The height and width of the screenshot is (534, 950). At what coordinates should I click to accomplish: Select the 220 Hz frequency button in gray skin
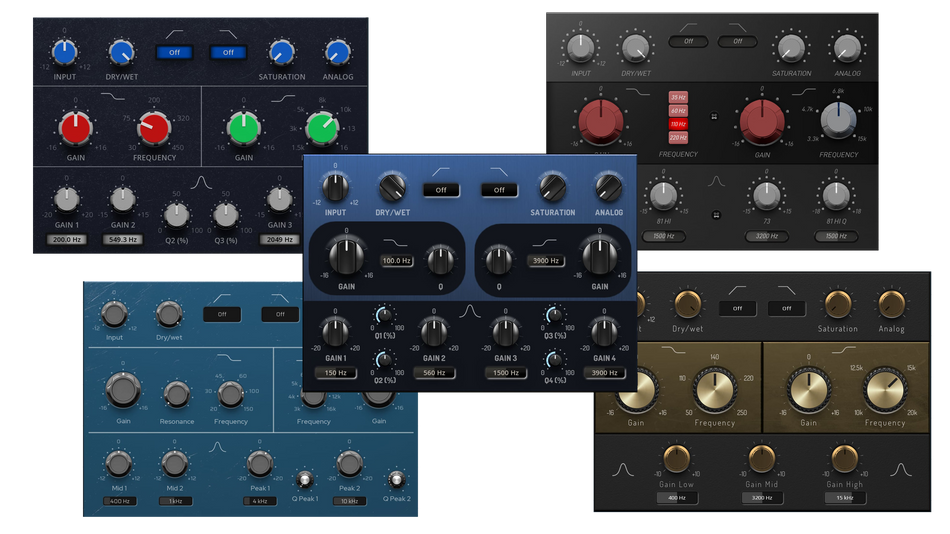pyautogui.click(x=678, y=138)
